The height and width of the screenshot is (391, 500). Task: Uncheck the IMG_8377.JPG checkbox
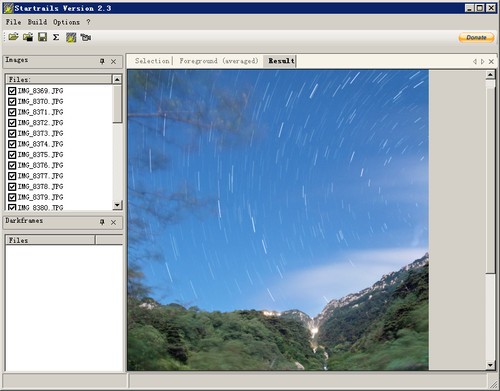[x=12, y=176]
